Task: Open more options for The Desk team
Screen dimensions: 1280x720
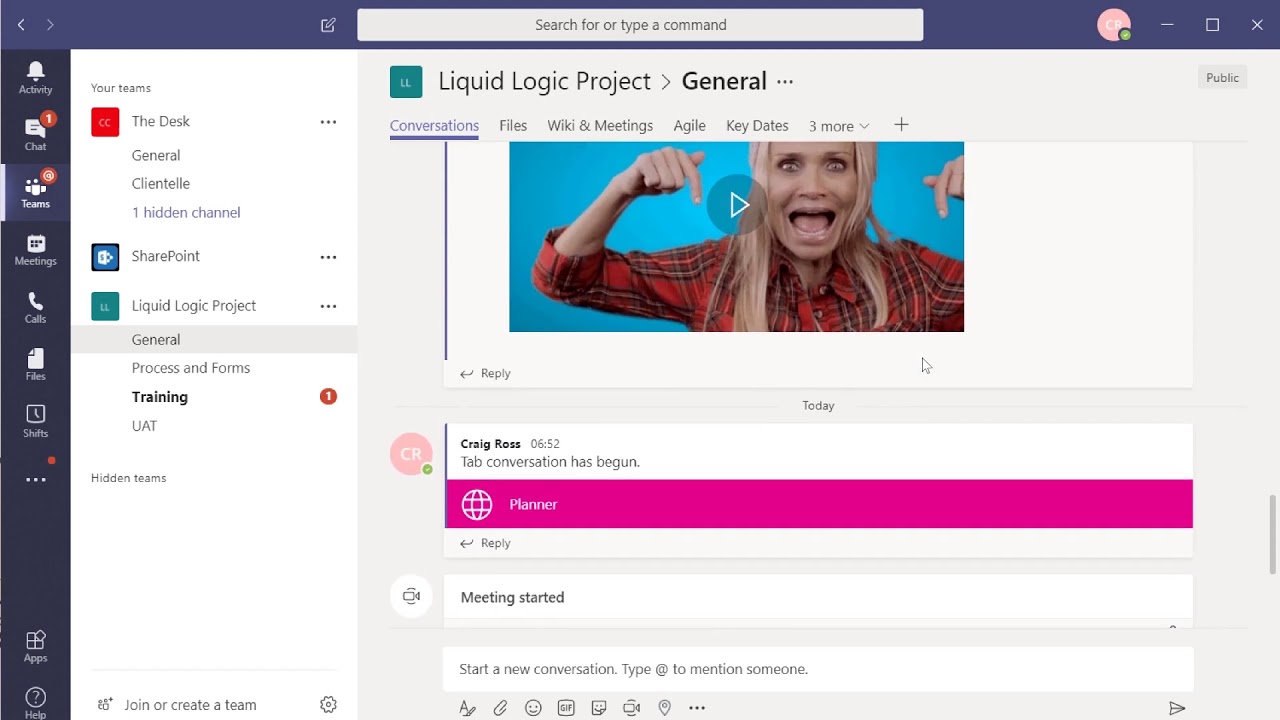Action: pos(328,122)
